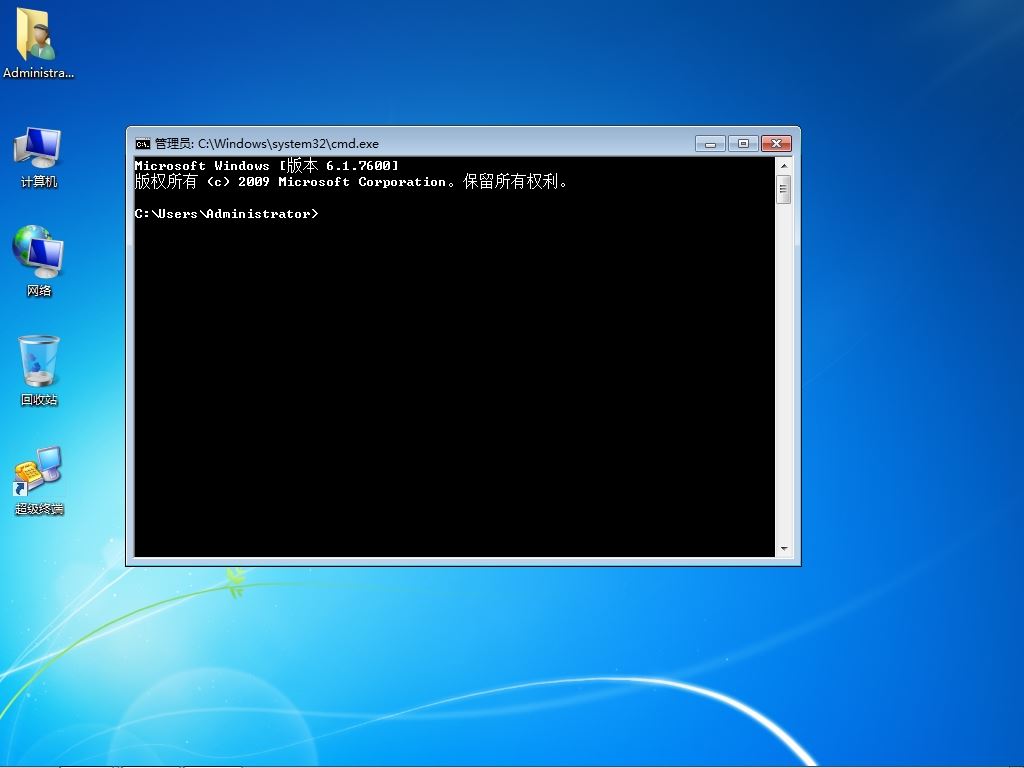Screen dimensions: 1024x768
Task: Click the Microsoft Windows version 6.1.7600 line
Action: [x=266, y=165]
